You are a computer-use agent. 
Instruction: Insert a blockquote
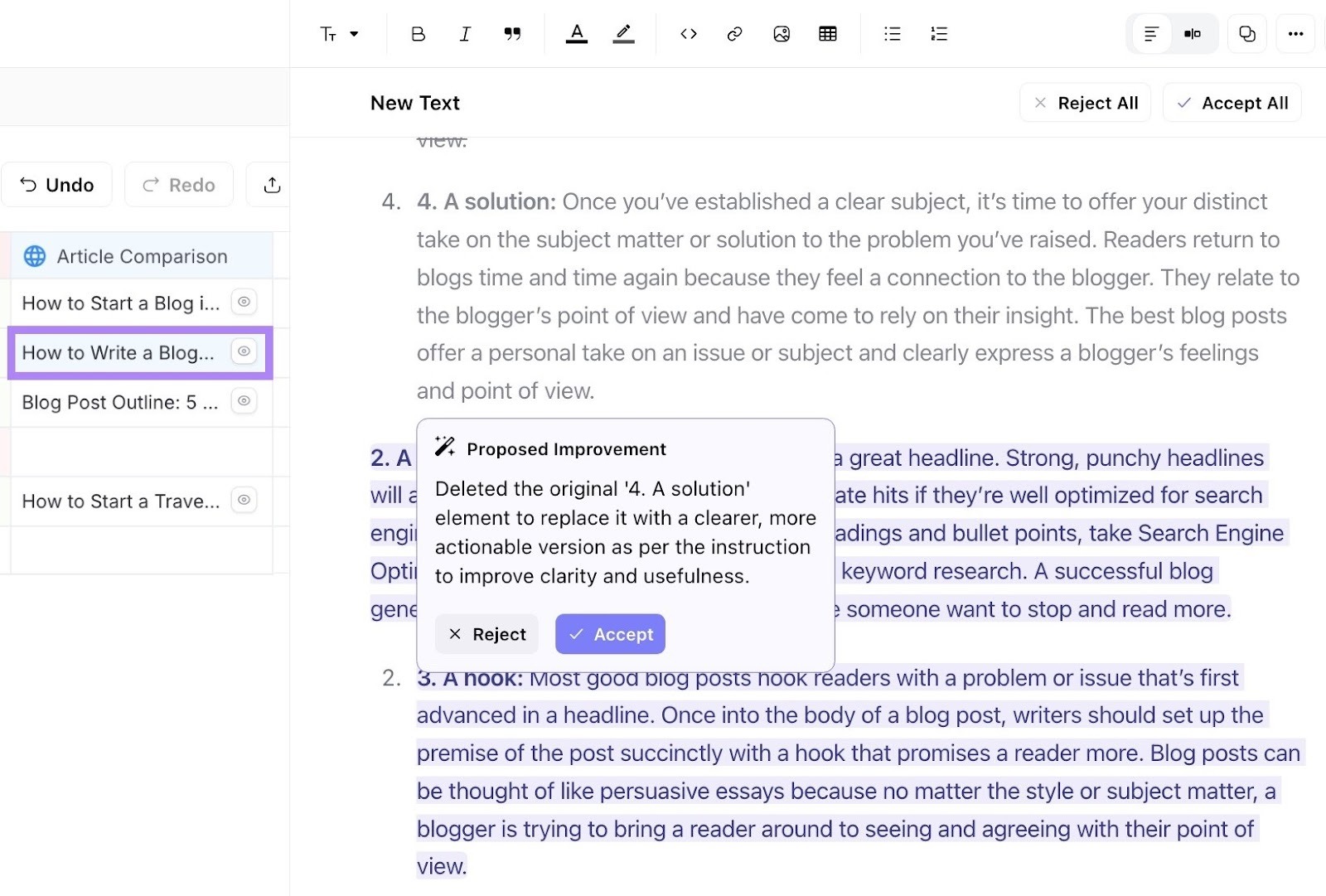(x=512, y=33)
